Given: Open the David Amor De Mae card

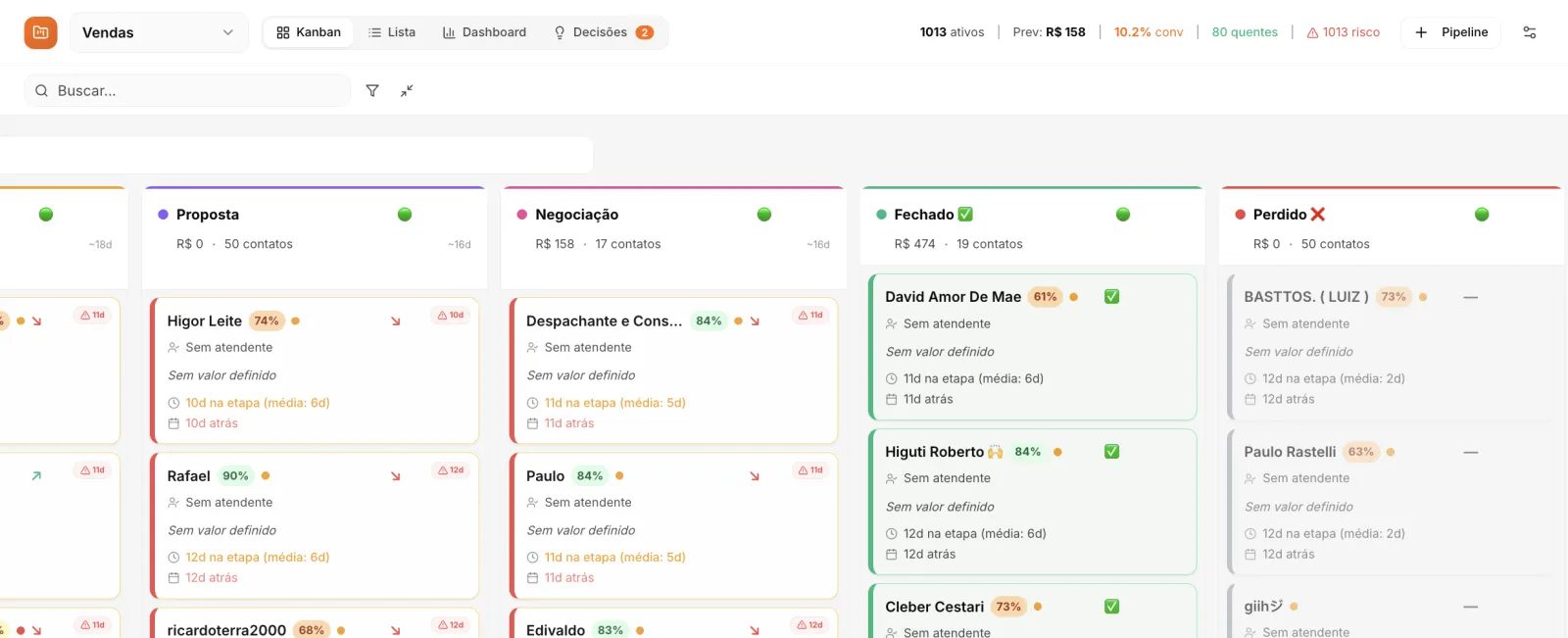Looking at the screenshot, I should click(1033, 347).
